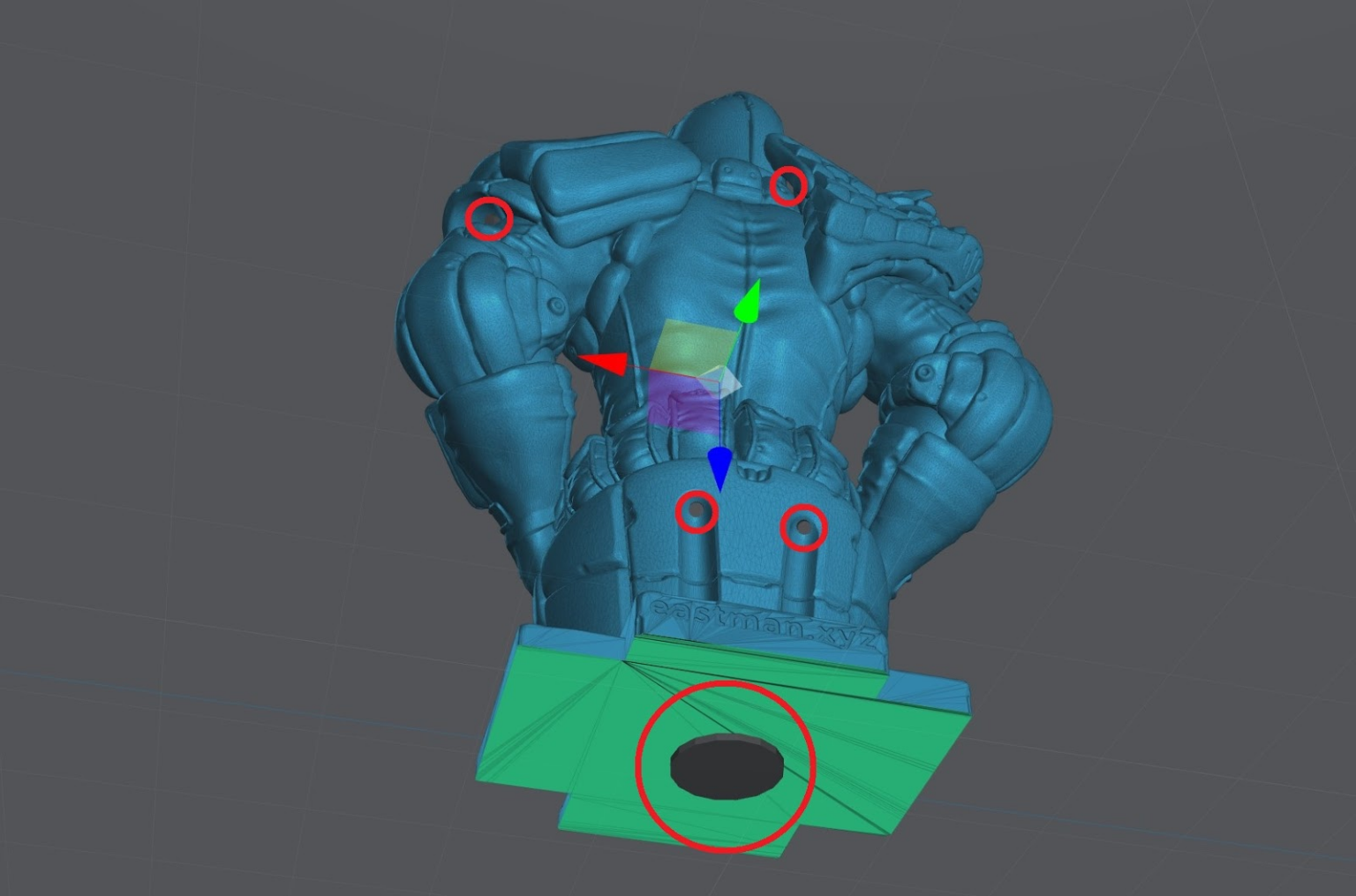This screenshot has width=1356, height=896.
Task: Pick the rightmost circled hole on the lower back
Action: click(x=803, y=528)
